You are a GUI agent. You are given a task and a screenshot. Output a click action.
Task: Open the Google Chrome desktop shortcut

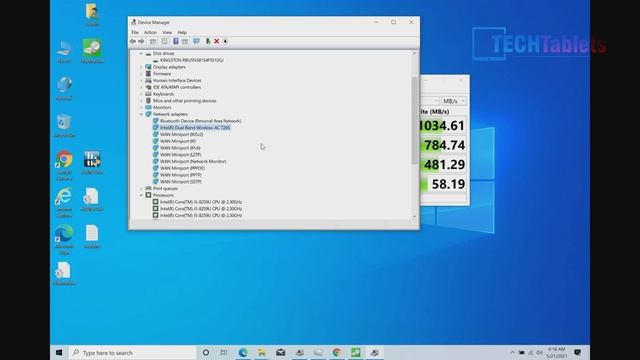tap(64, 165)
